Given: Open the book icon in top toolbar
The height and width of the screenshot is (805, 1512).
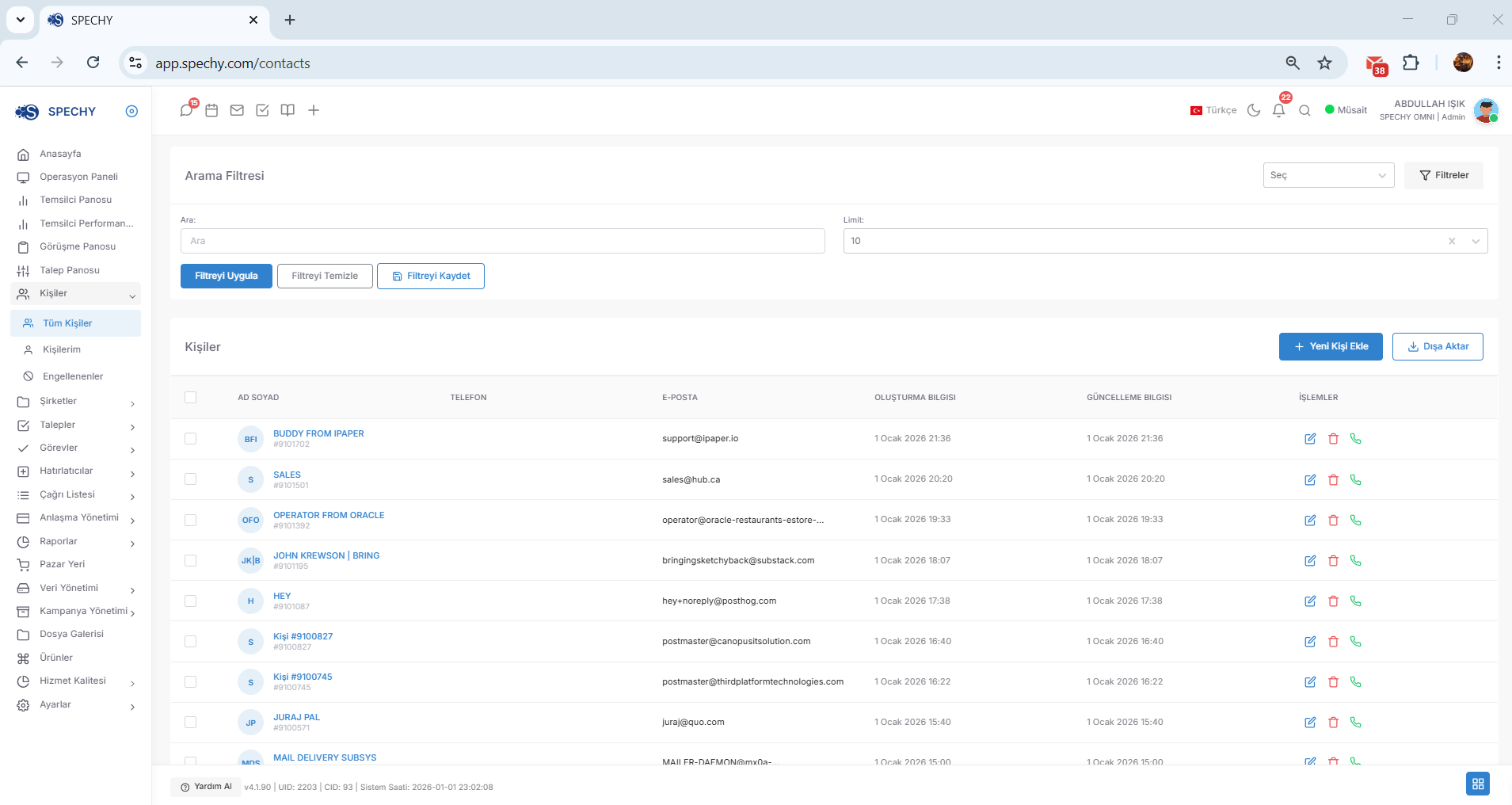Looking at the screenshot, I should pyautogui.click(x=288, y=110).
